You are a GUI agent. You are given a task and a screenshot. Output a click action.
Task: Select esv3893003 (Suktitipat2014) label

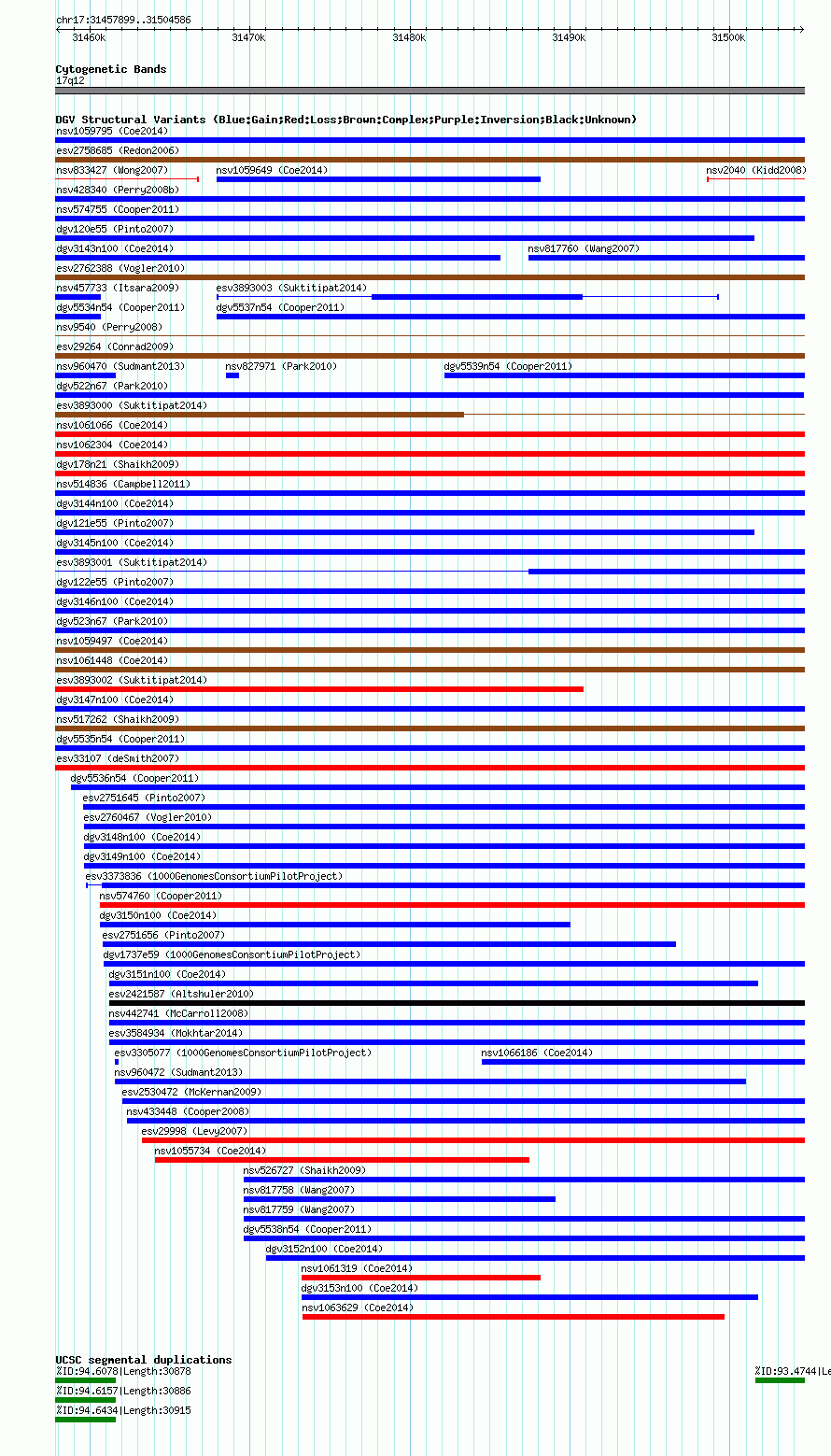point(291,288)
